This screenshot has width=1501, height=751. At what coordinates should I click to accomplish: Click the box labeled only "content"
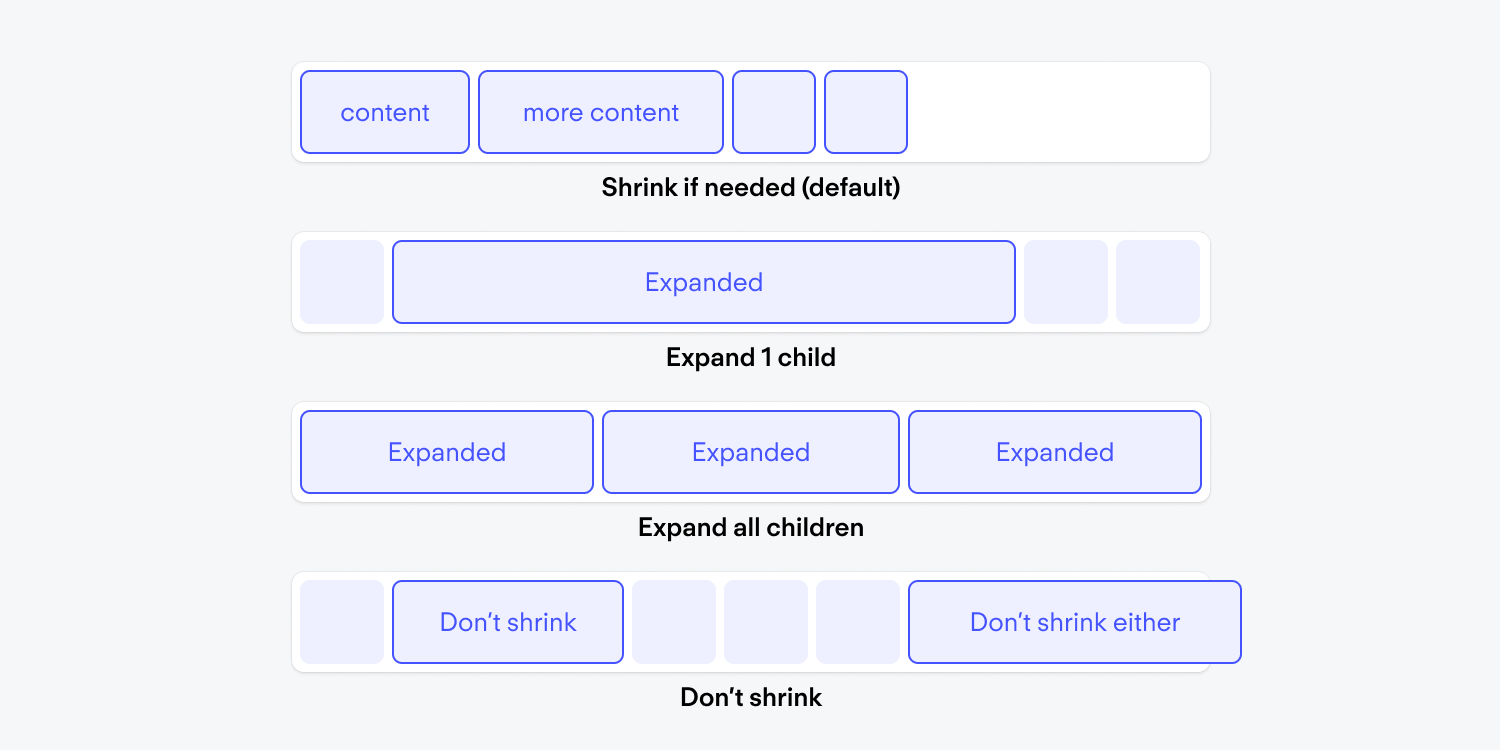pos(385,112)
